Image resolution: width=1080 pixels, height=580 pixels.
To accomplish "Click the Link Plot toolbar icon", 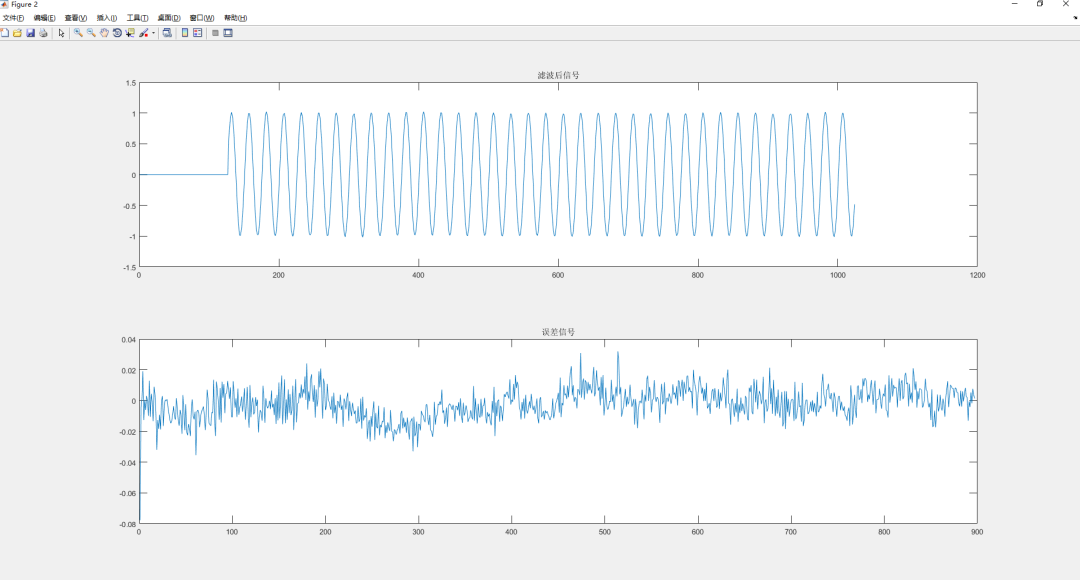I will (x=167, y=32).
